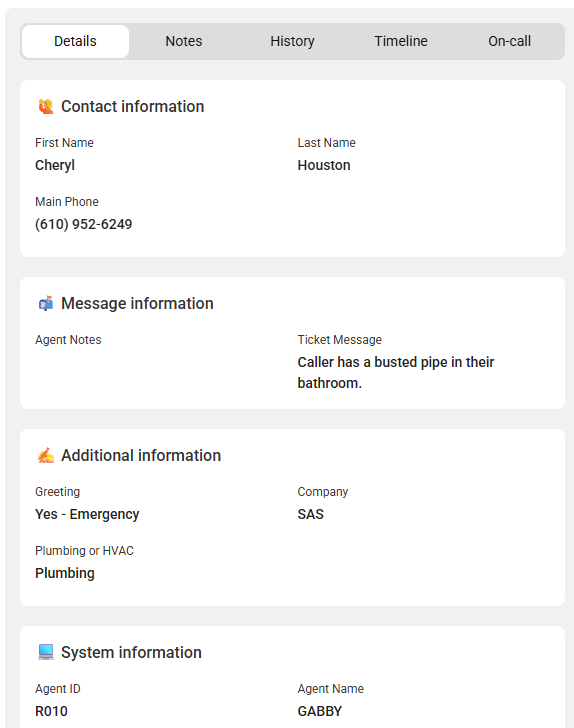The width and height of the screenshot is (574, 728).
Task: Click the System information laptop icon
Action: click(46, 652)
